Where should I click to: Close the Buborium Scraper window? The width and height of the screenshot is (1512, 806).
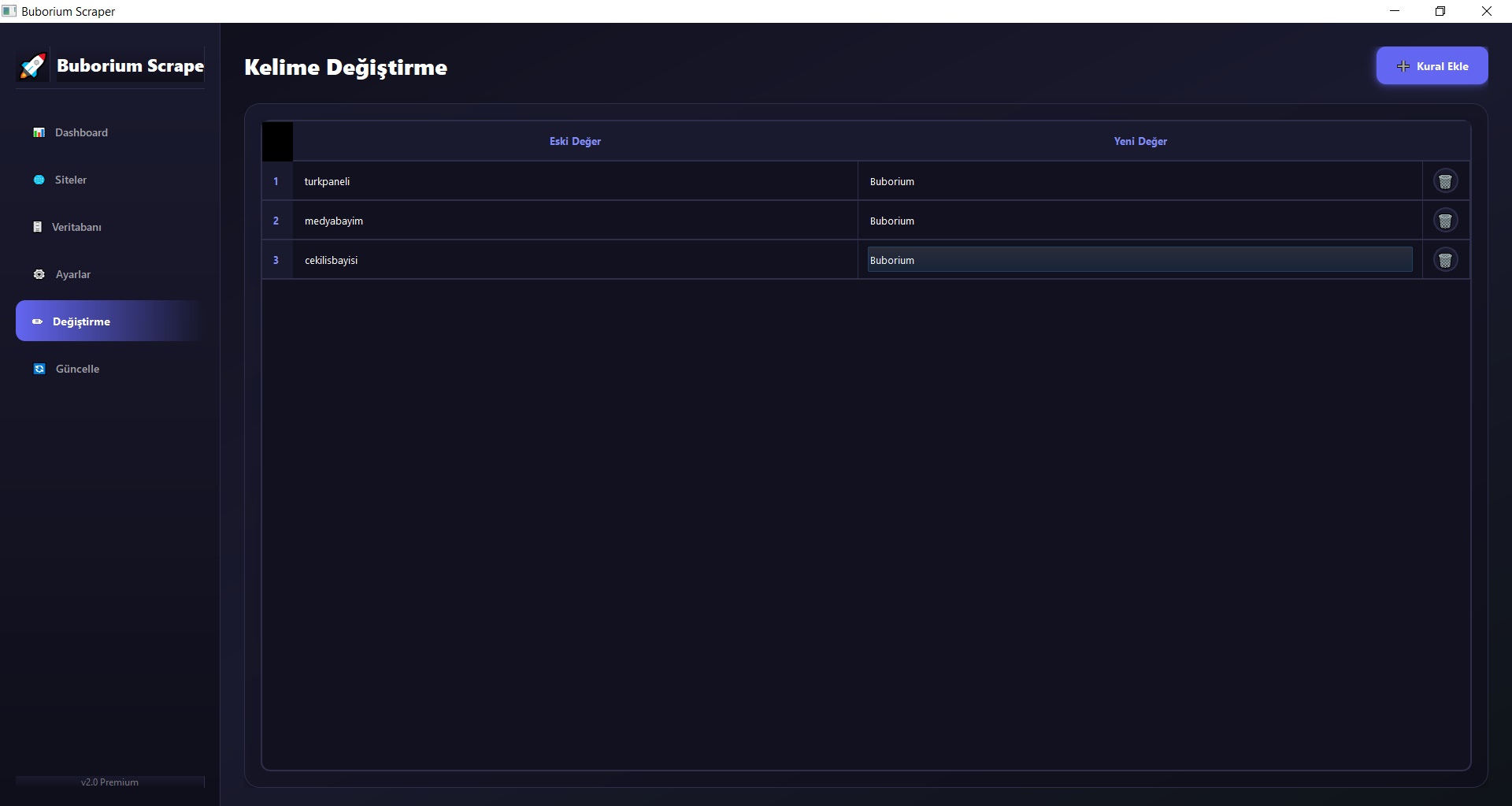click(x=1487, y=11)
